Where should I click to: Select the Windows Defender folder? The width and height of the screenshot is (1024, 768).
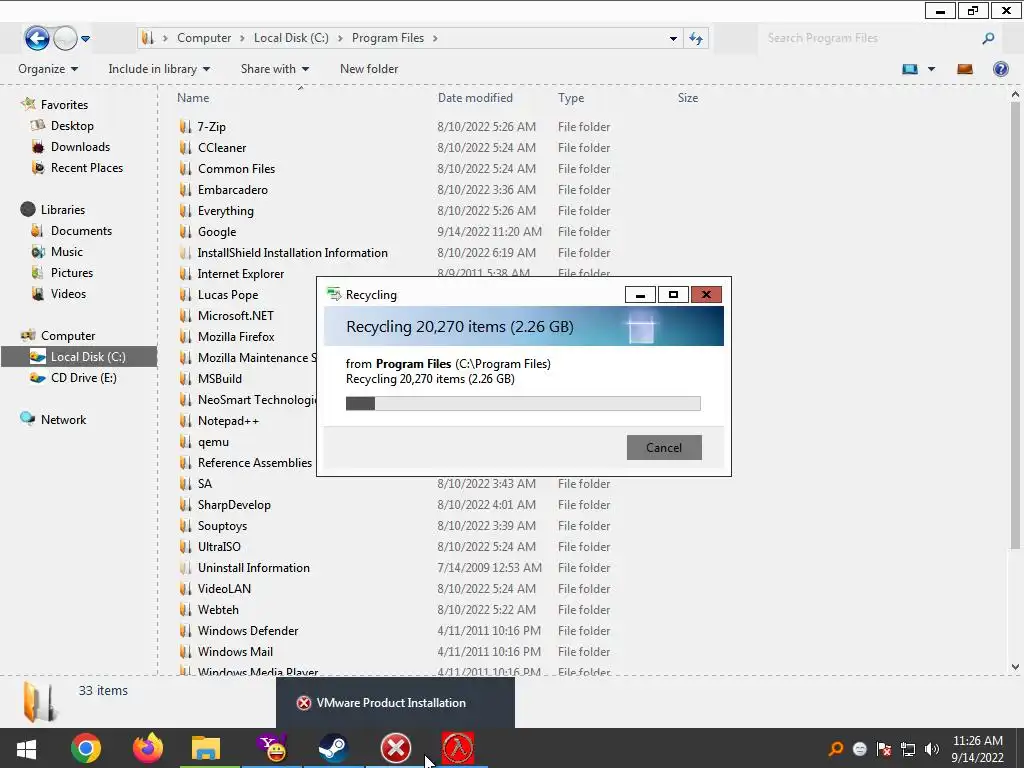(248, 631)
